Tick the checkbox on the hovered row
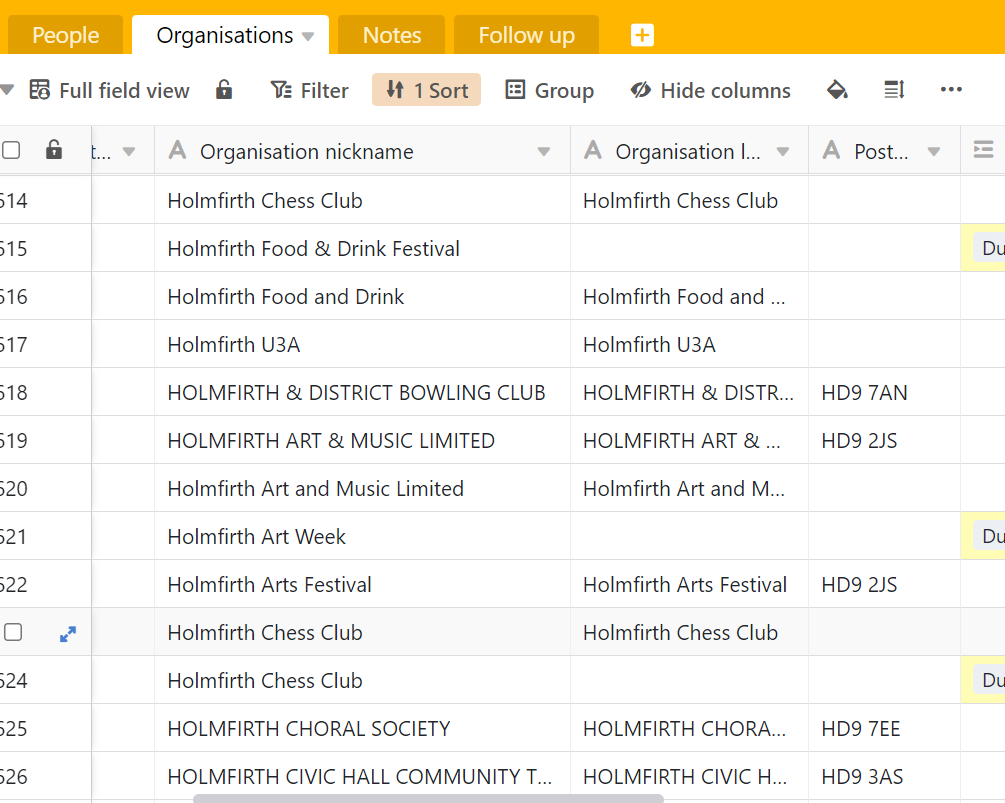The height and width of the screenshot is (803, 1005). pos(13,632)
